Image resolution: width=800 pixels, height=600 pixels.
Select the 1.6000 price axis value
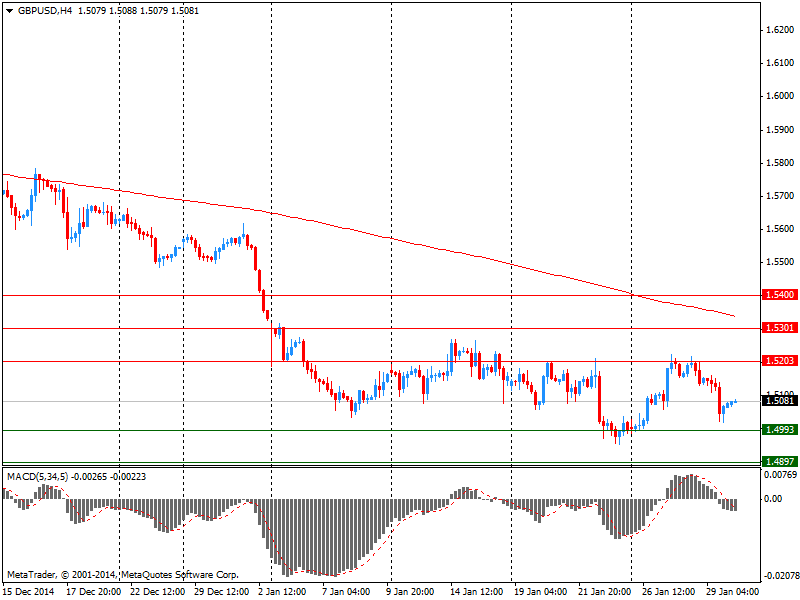780,96
